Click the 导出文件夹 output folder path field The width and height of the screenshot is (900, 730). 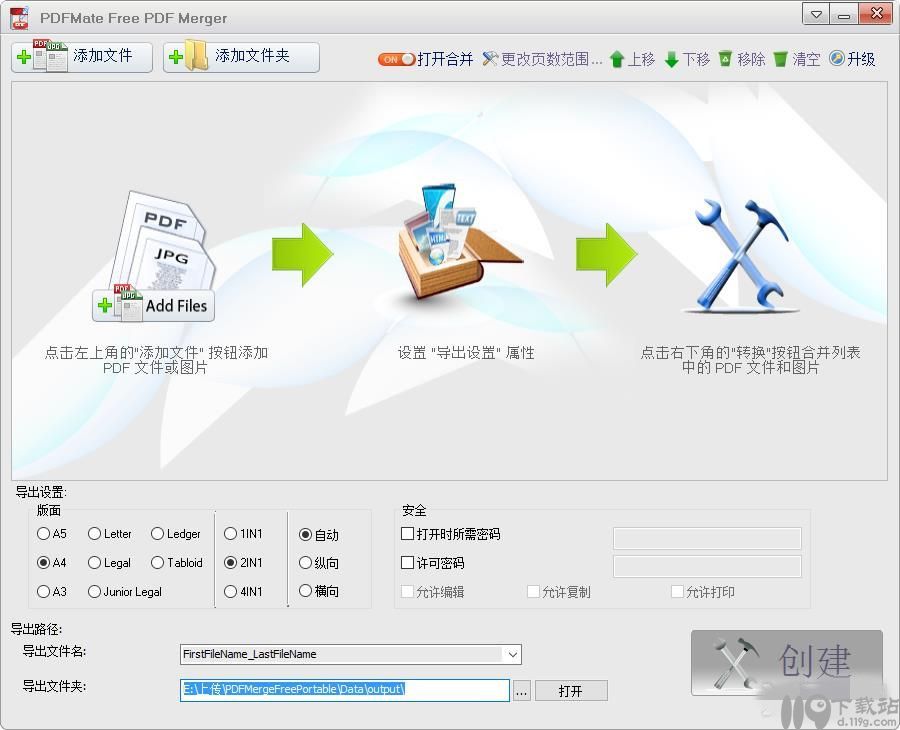344,689
